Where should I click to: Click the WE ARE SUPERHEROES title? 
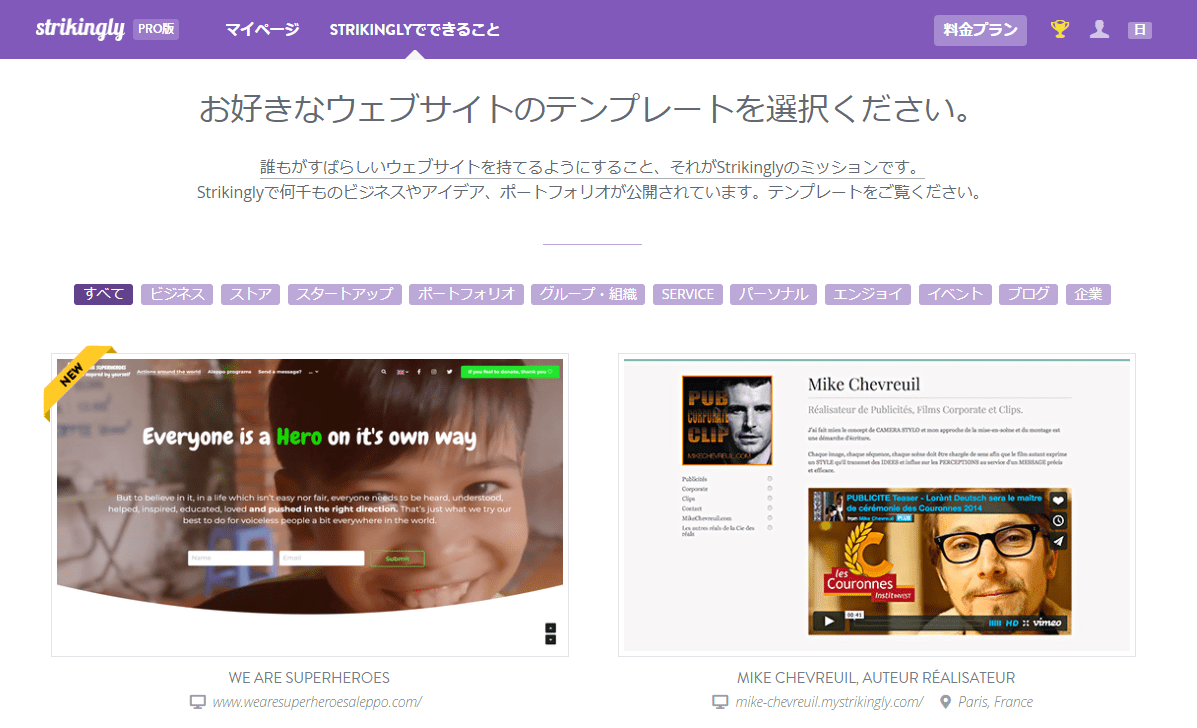point(309,678)
